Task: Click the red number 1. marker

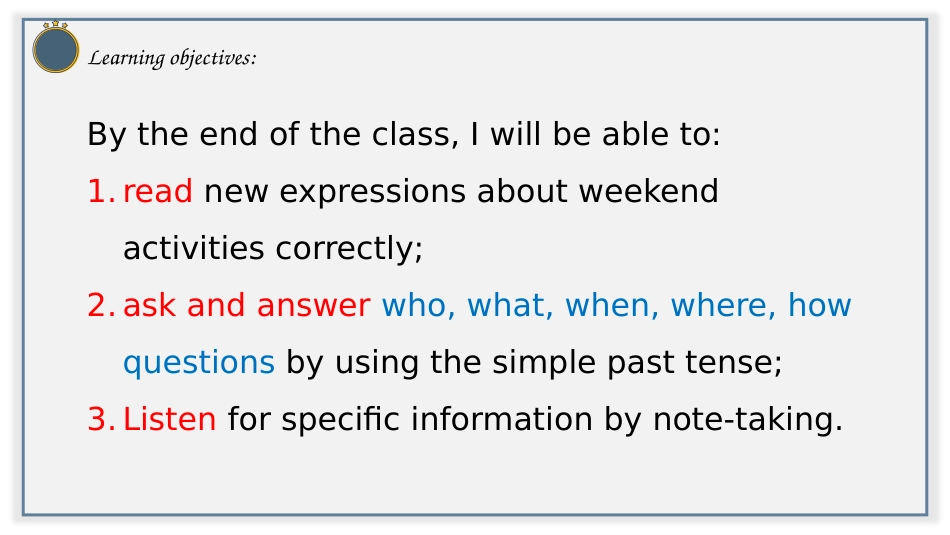Action: click(x=101, y=191)
